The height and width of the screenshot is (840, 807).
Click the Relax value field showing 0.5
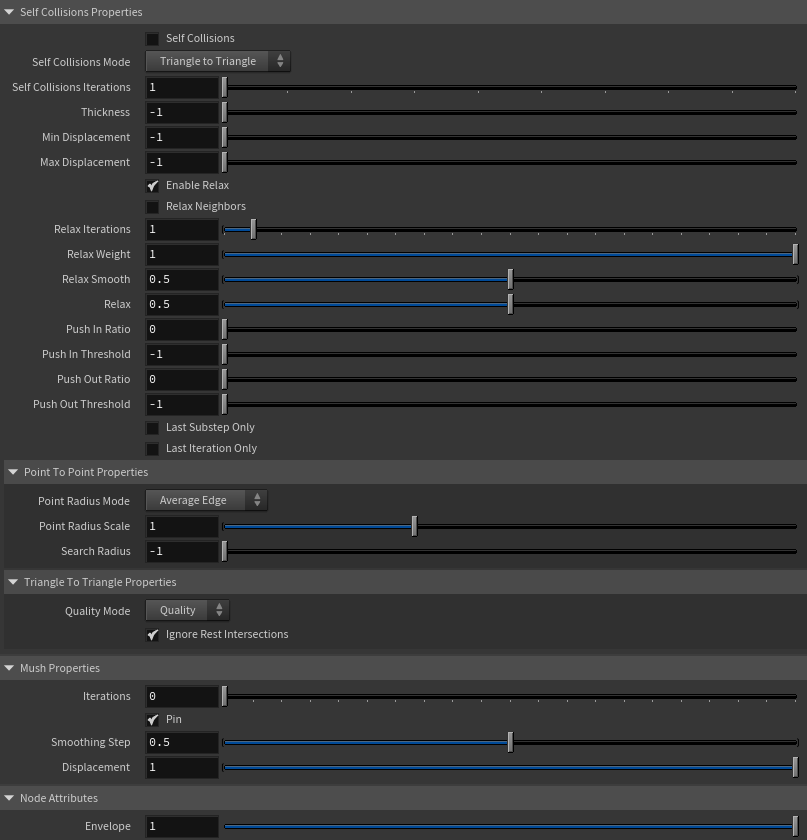coord(182,304)
